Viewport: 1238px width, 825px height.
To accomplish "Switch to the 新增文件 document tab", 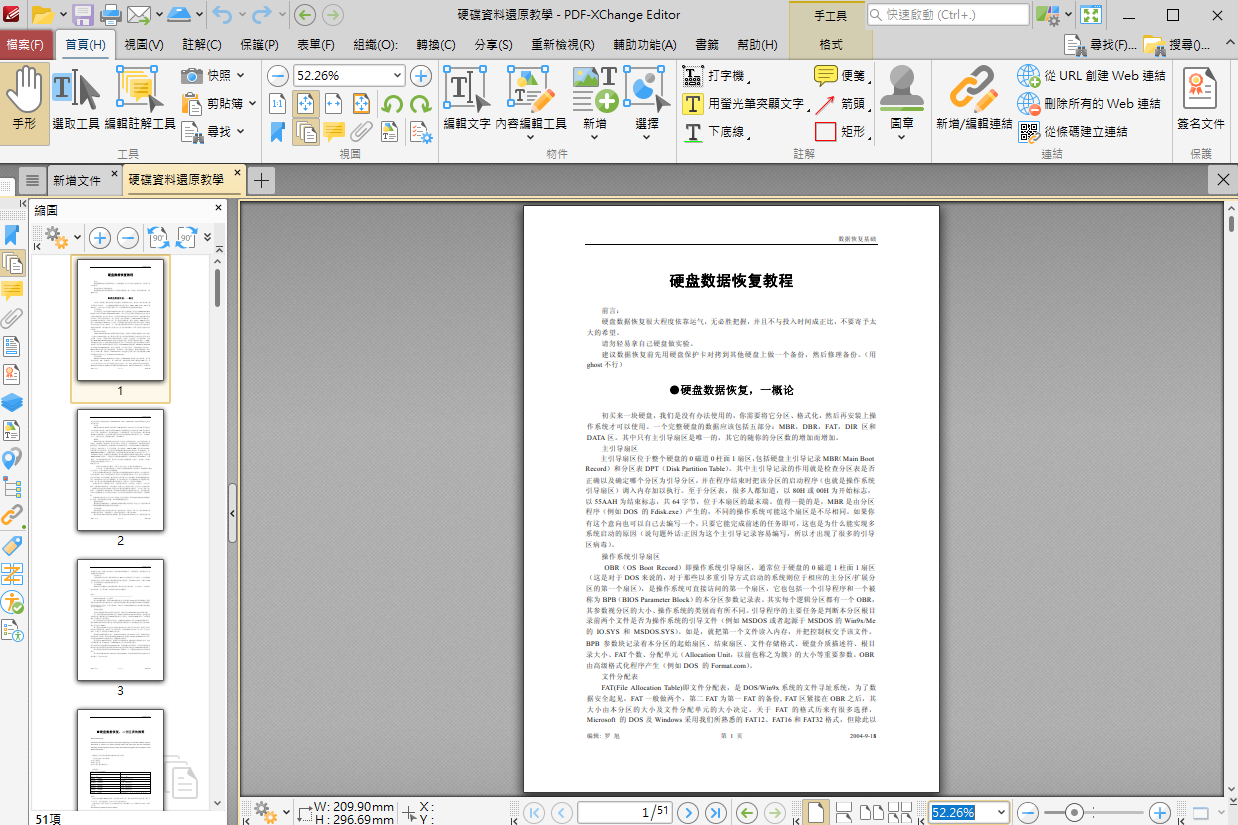I will click(x=77, y=180).
